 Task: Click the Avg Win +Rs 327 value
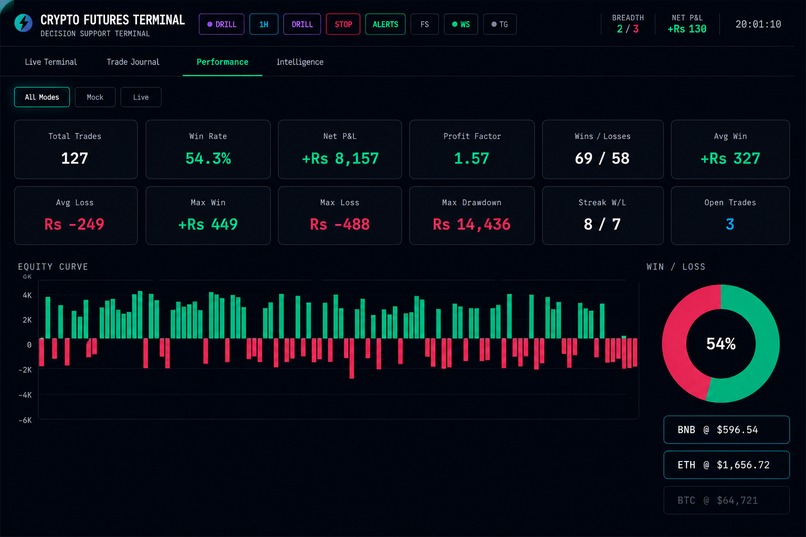pyautogui.click(x=730, y=158)
